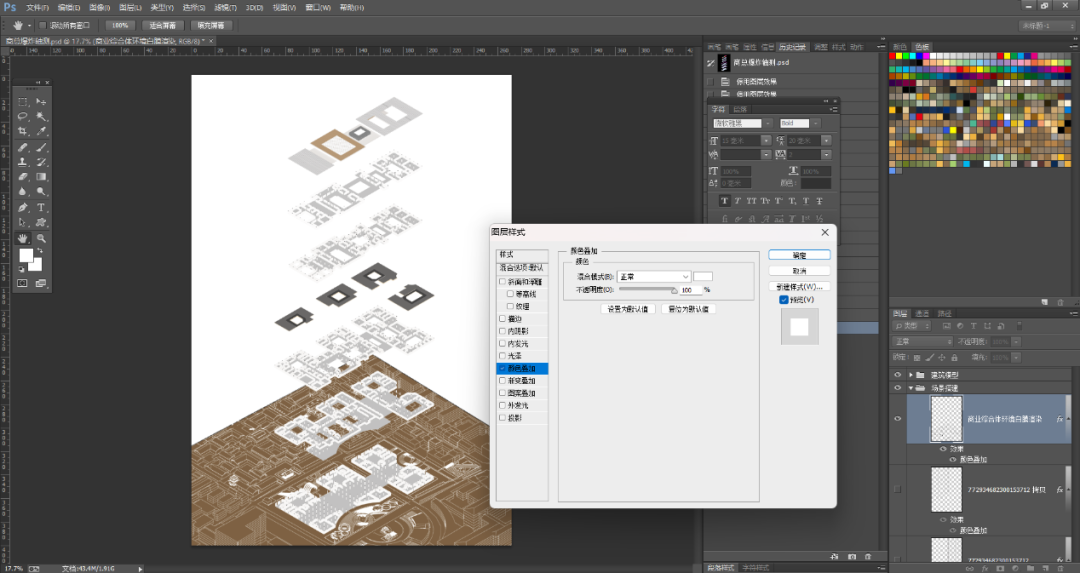1080x573 pixels.
Task: Uncheck the Preview (V) checkbox
Action: [x=783, y=300]
